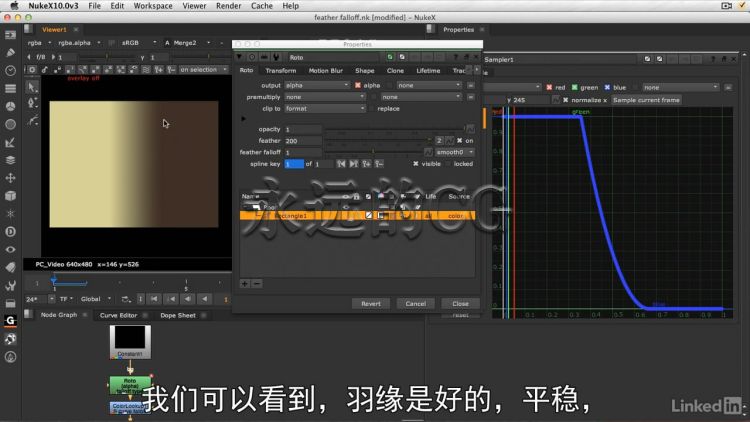The image size is (750, 422).
Task: Open the A input Merge2 dropdown
Action: click(190, 43)
